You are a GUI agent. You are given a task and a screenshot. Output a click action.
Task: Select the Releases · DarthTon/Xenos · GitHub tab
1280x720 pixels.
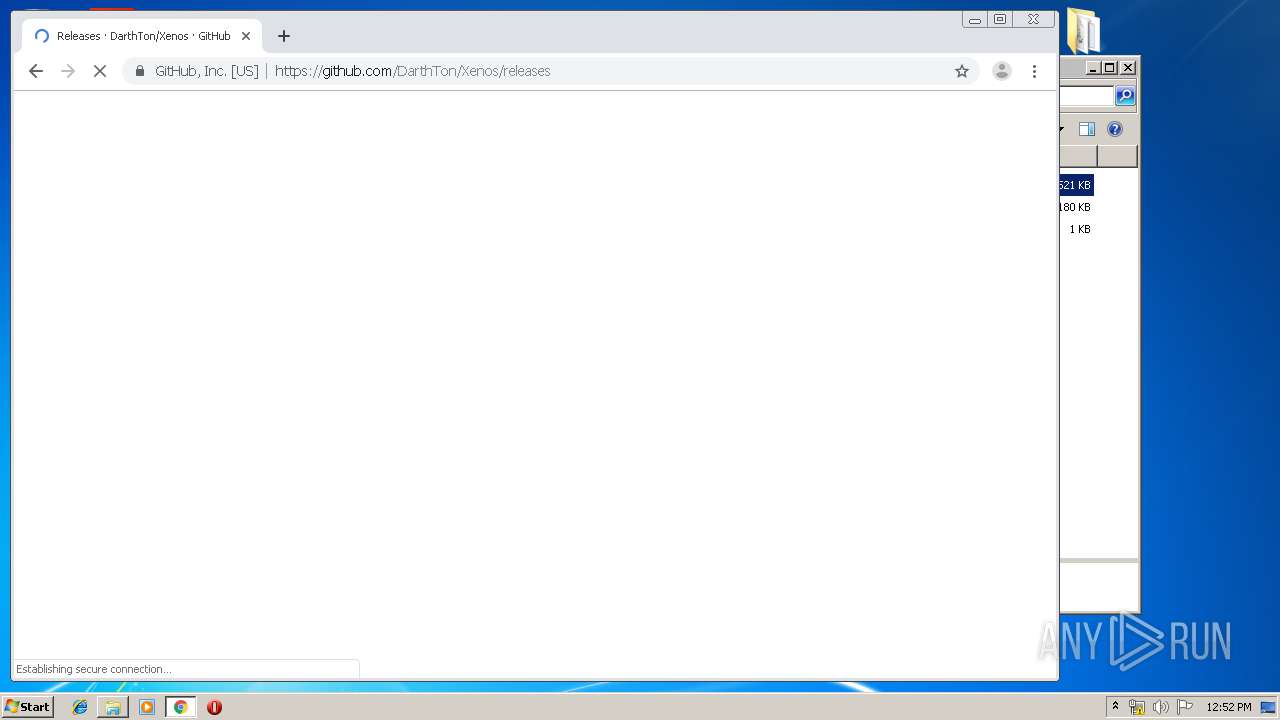pyautogui.click(x=142, y=36)
